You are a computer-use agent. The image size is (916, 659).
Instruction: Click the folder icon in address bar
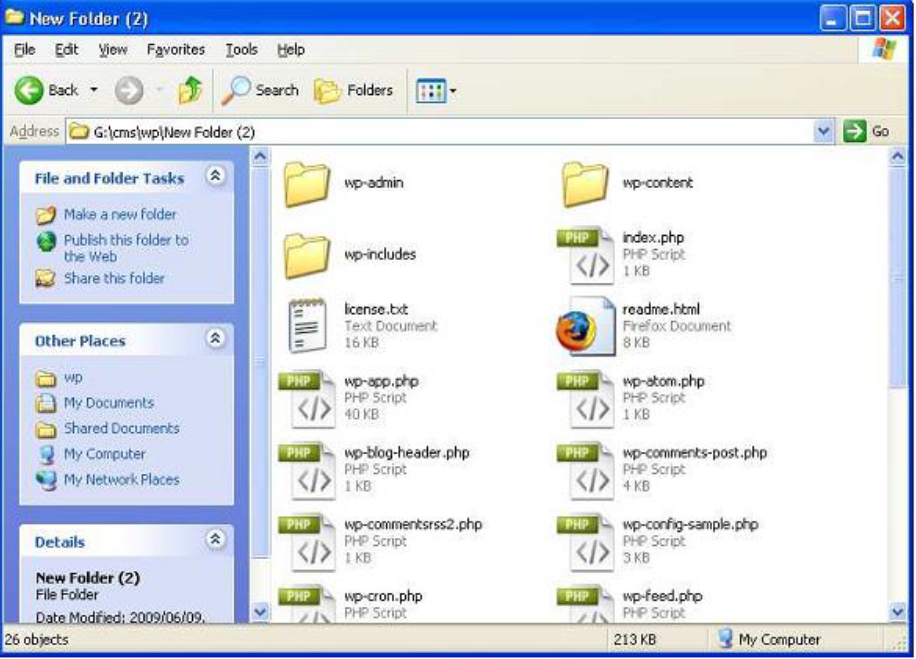point(78,131)
